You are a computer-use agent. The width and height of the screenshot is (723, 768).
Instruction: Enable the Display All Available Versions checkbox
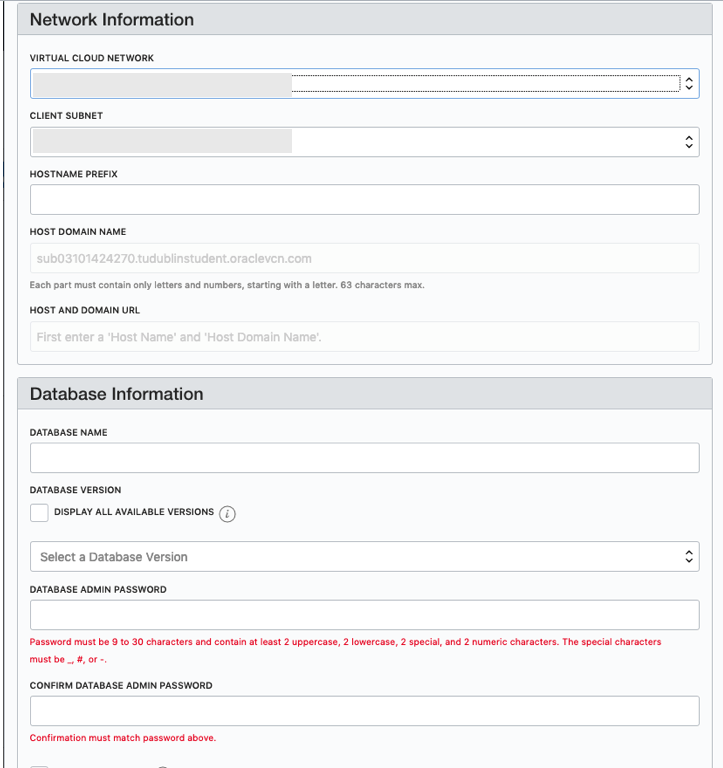(x=39, y=513)
